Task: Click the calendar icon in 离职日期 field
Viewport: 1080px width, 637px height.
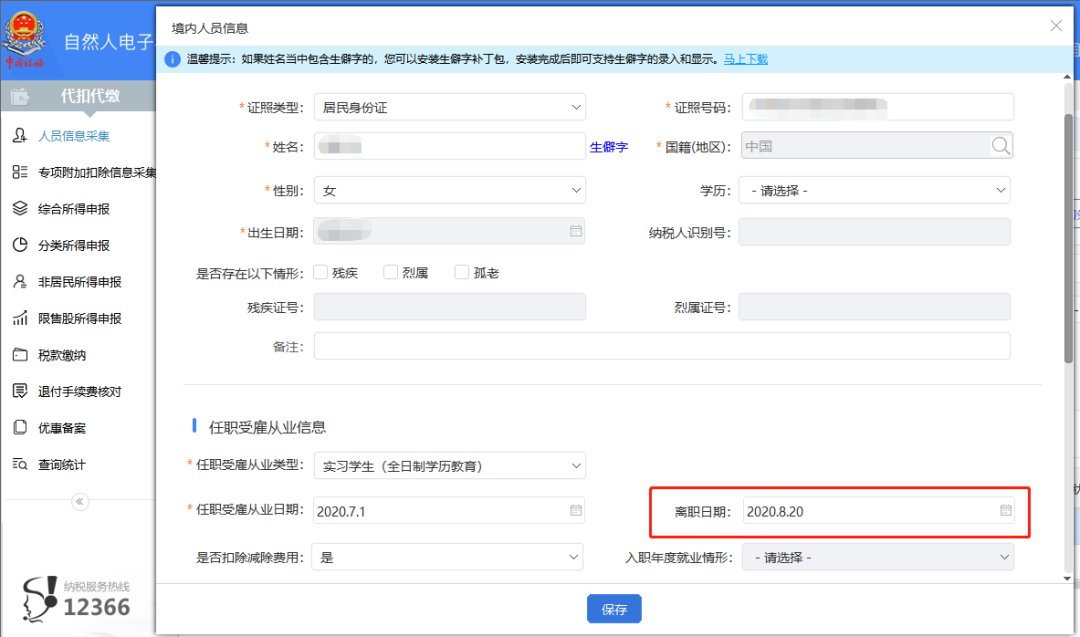Action: (x=1005, y=511)
